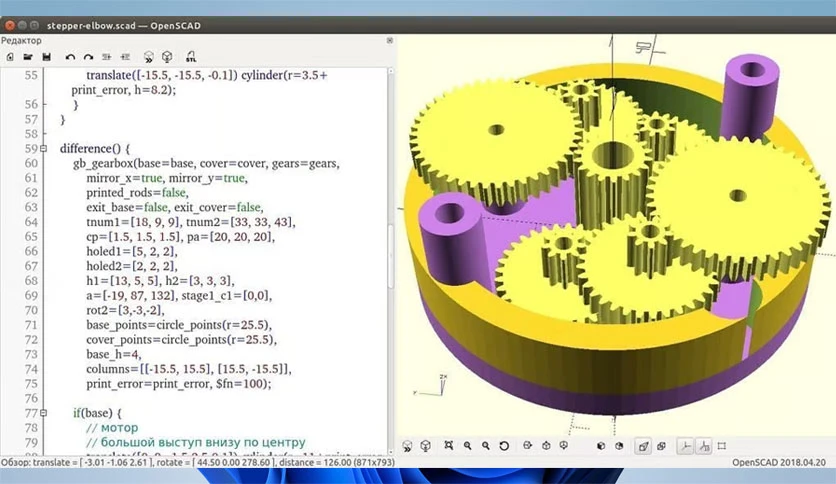Click the 'gb_gearbox(base=base' code line
Screen dimensions: 836x484
[x=206, y=164]
